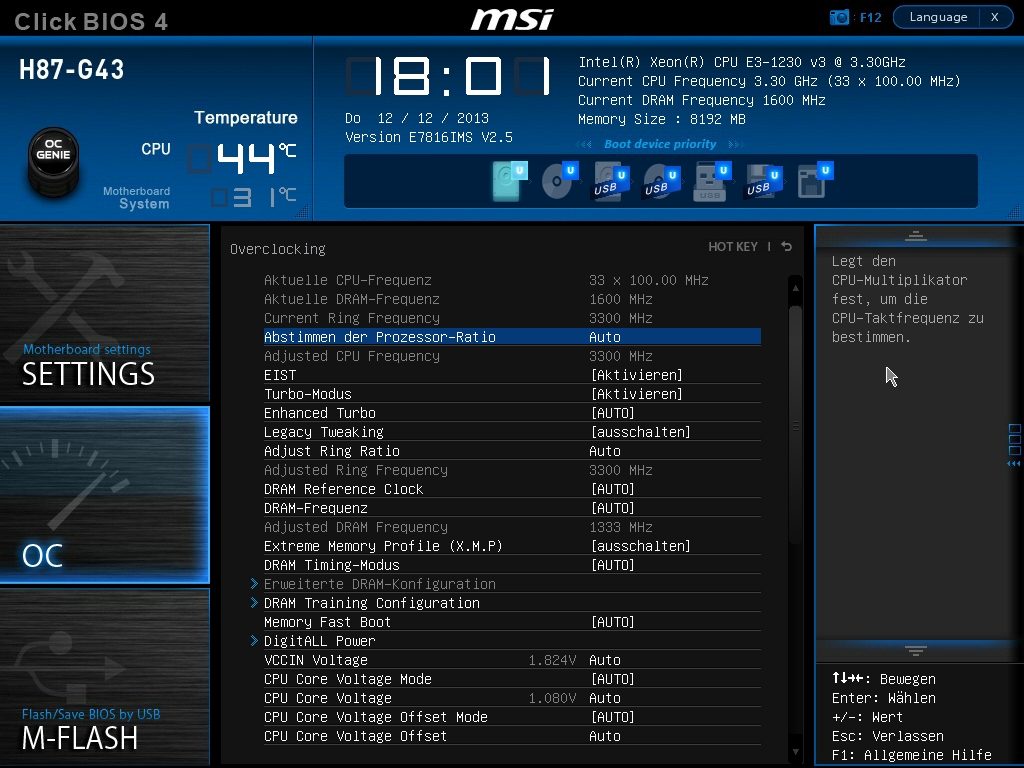
Task: Click Motherboard System temperature 31°C readout
Action: [x=254, y=197]
